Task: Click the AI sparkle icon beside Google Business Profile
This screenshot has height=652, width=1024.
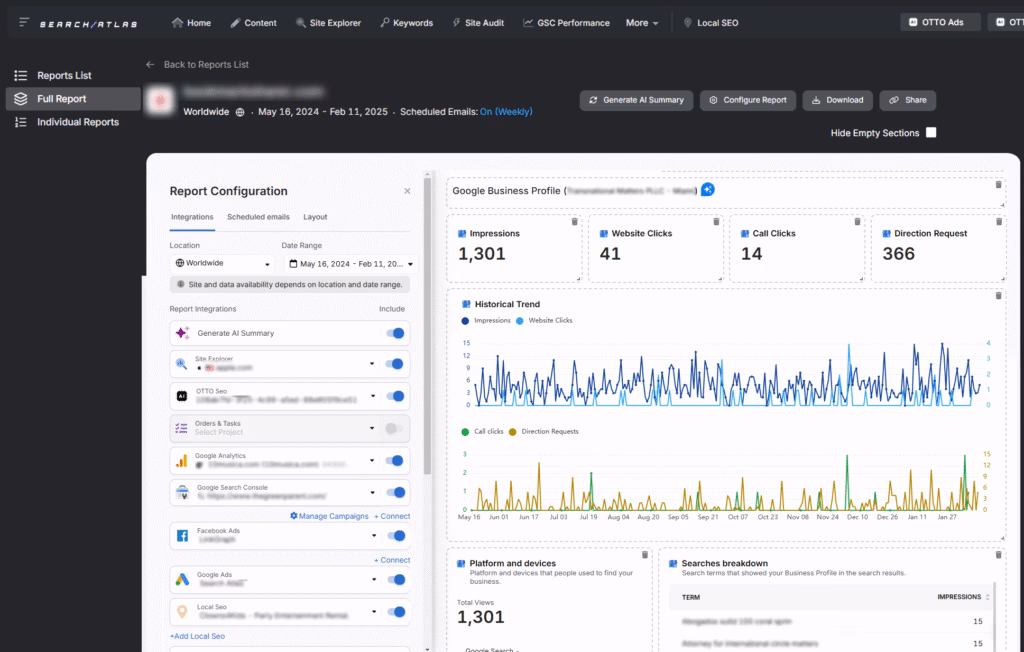Action: point(708,190)
